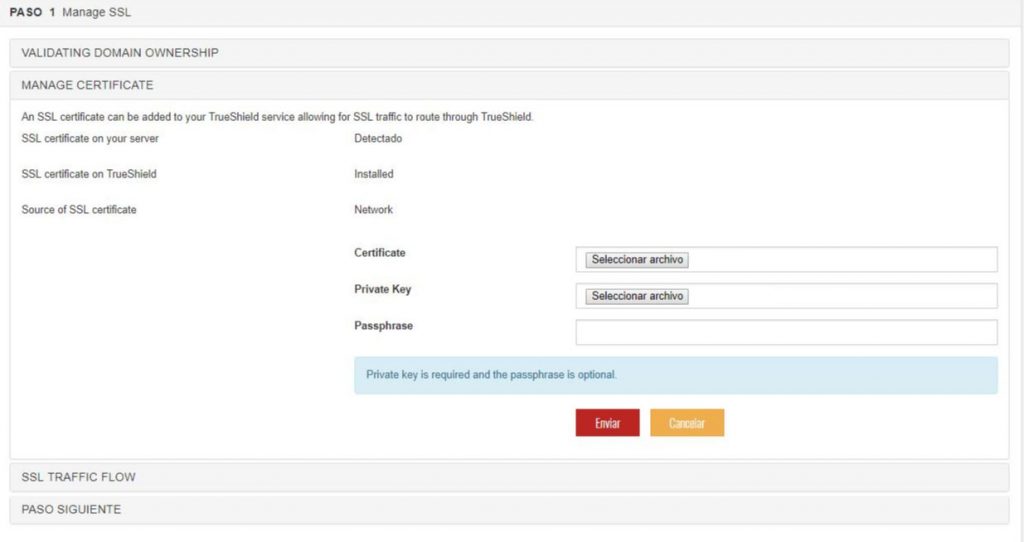Expand the SSL Traffic Flow section
Viewport: 1024px width, 542px height.
[78, 477]
